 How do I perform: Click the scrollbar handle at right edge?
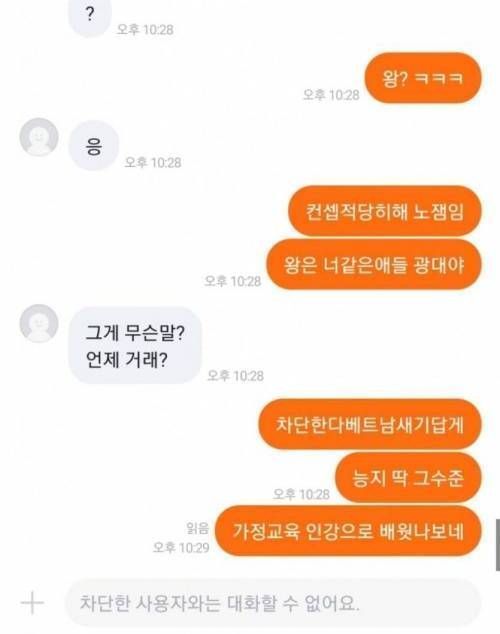pyautogui.click(x=498, y=545)
